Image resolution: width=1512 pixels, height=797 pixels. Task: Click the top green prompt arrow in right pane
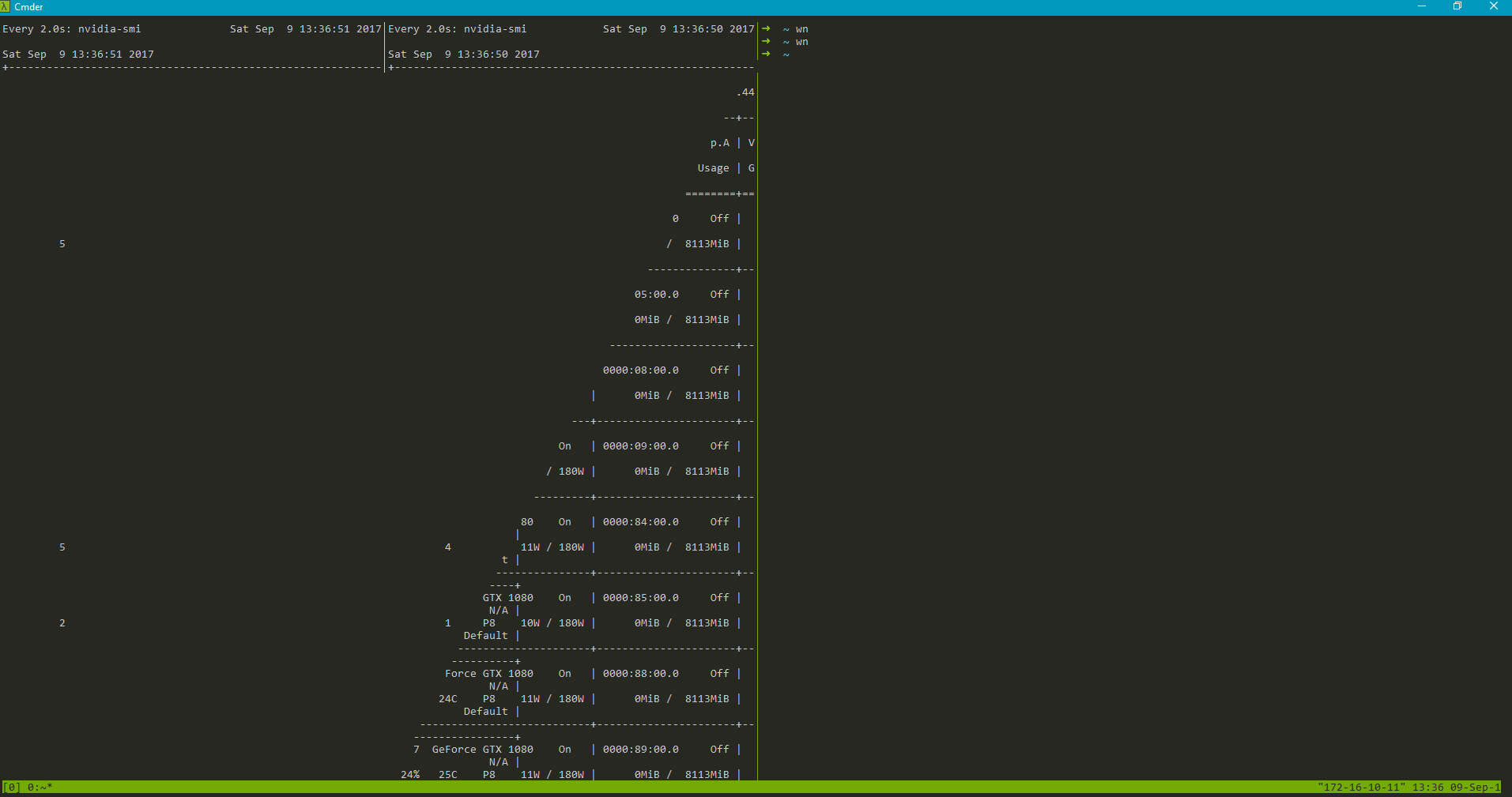tap(765, 28)
